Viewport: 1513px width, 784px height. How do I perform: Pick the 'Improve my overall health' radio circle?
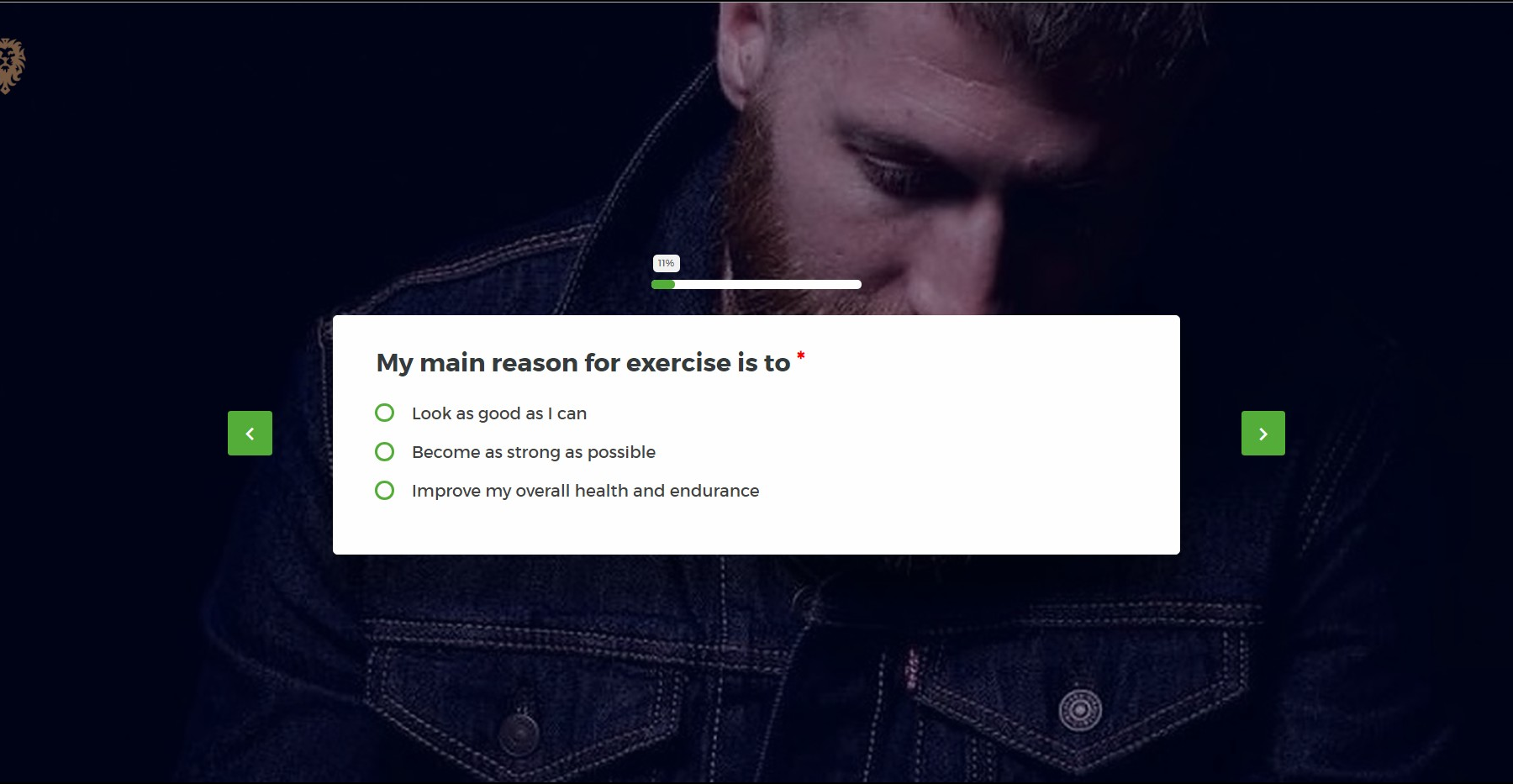pyautogui.click(x=384, y=490)
